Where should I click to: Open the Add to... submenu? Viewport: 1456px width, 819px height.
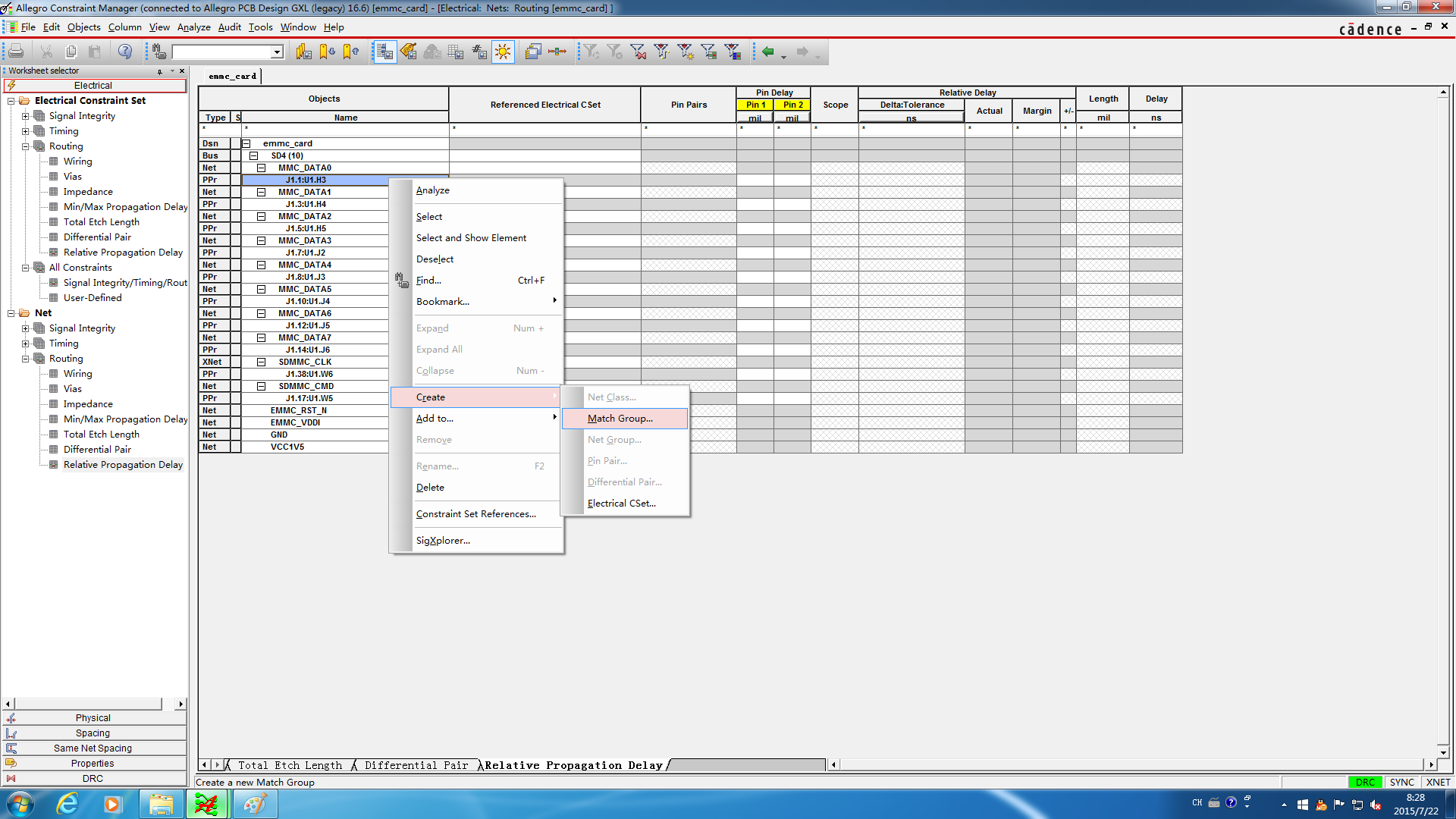(x=476, y=419)
